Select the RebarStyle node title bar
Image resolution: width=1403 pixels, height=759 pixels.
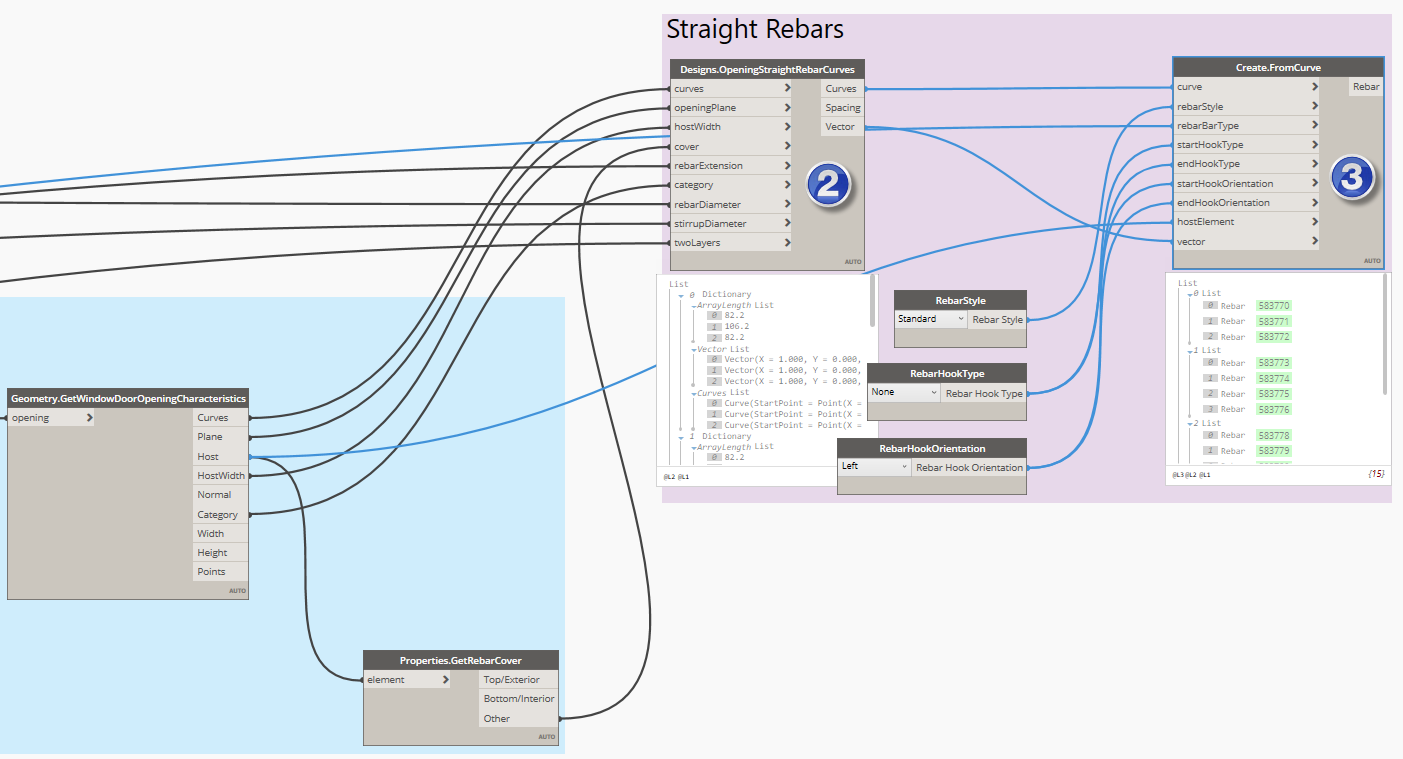coord(960,300)
